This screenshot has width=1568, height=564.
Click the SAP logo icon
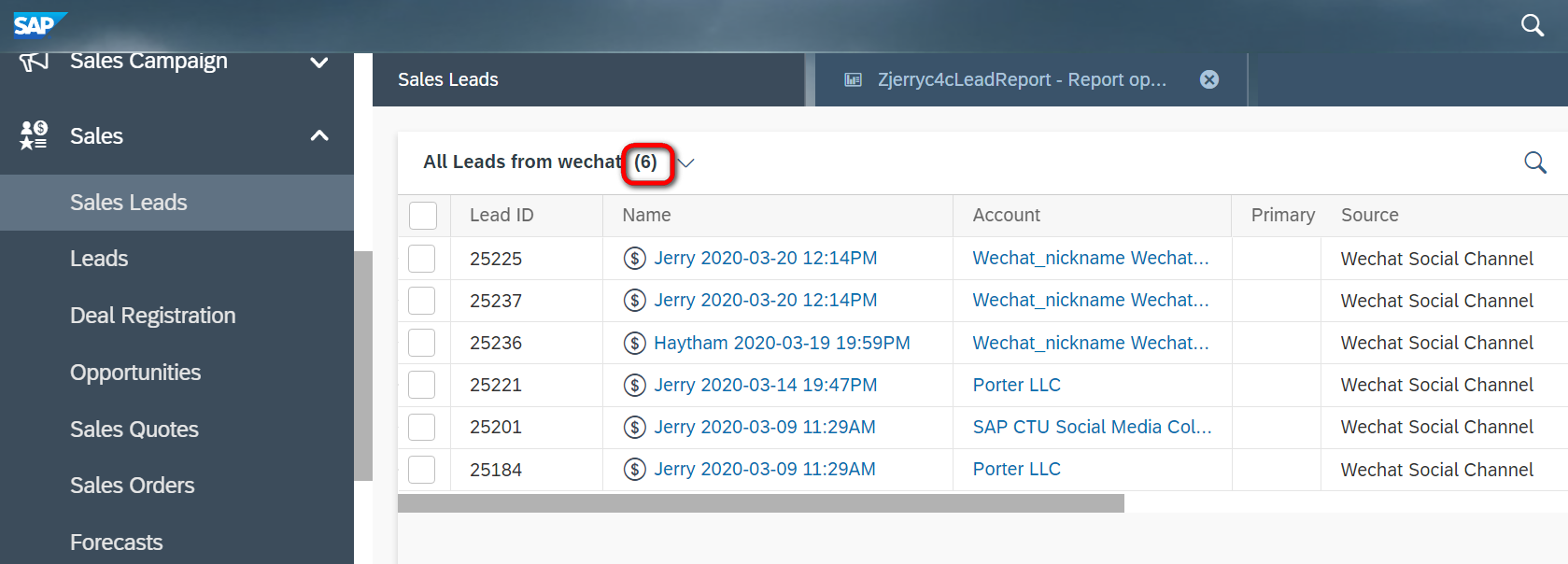pyautogui.click(x=40, y=23)
